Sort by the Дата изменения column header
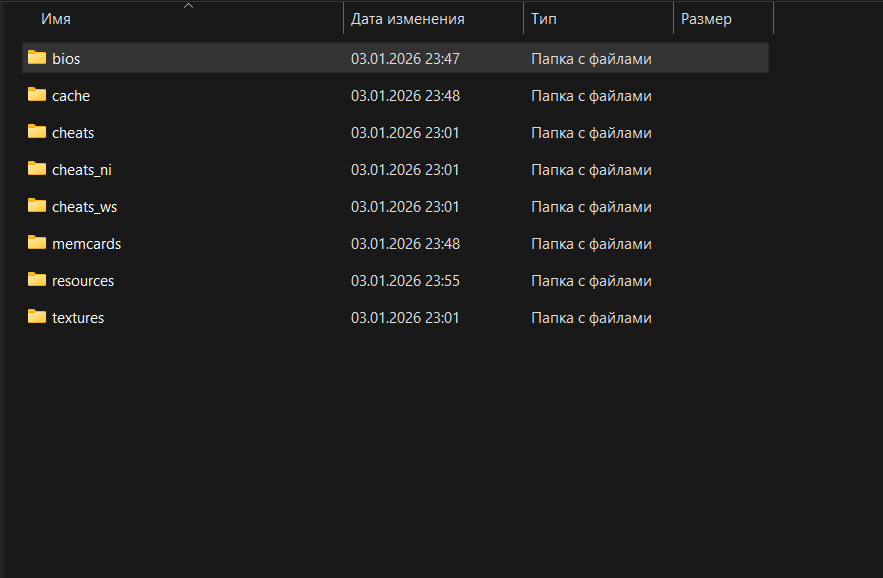883x578 pixels. click(407, 19)
